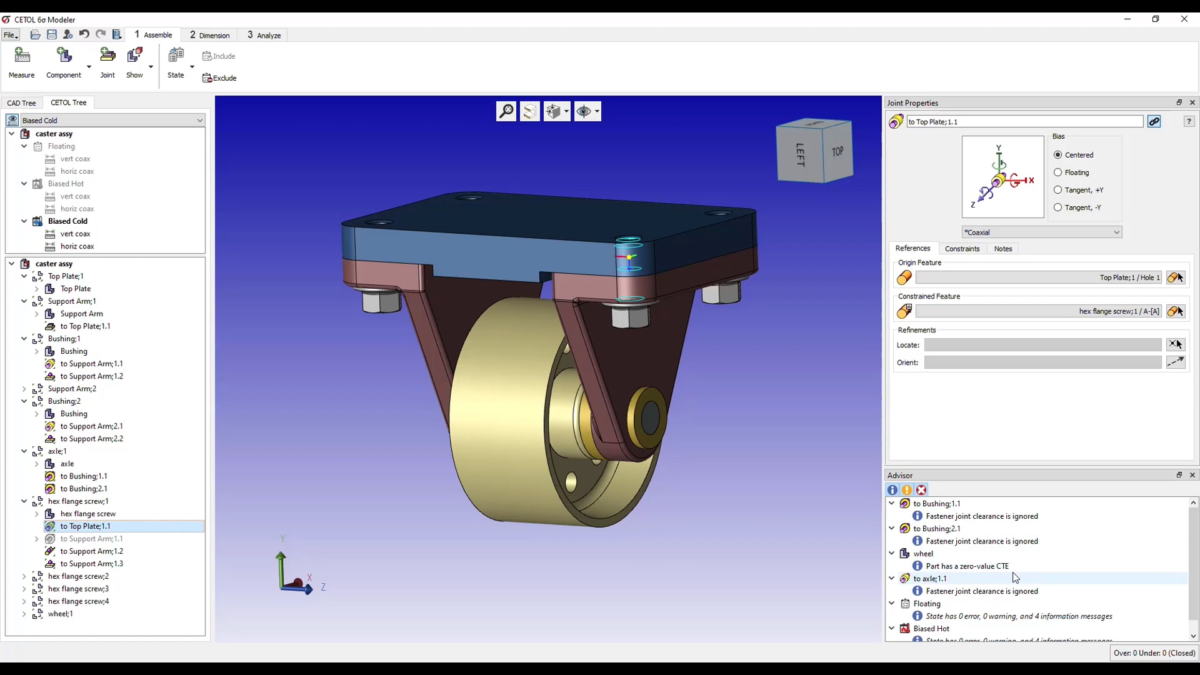Click 'Over: 0 Under: 0 (Closed)' status
Image resolution: width=1200 pixels, height=675 pixels.
1153,653
